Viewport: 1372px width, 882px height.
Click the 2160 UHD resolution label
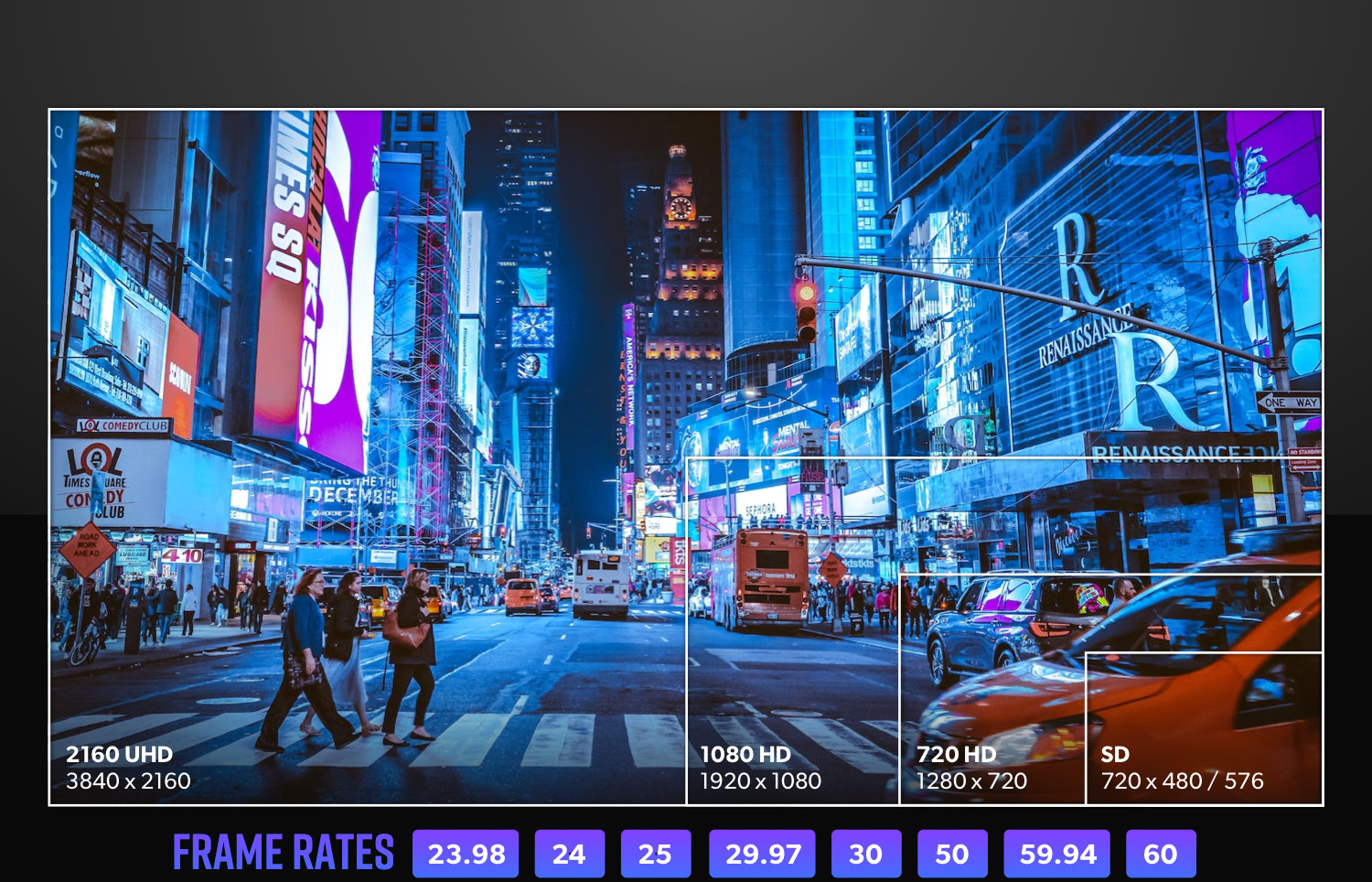(120, 755)
